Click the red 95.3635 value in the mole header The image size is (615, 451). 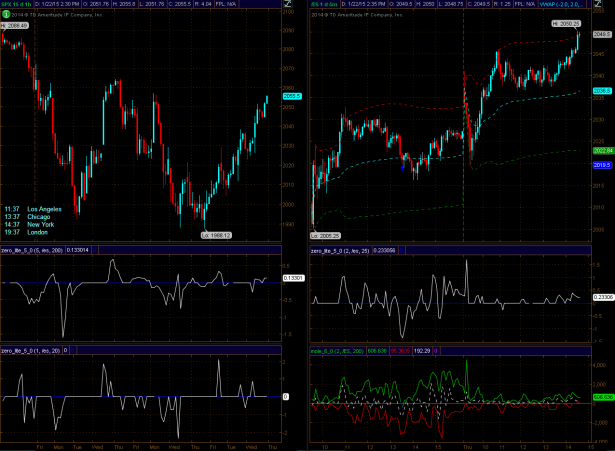(x=400, y=351)
